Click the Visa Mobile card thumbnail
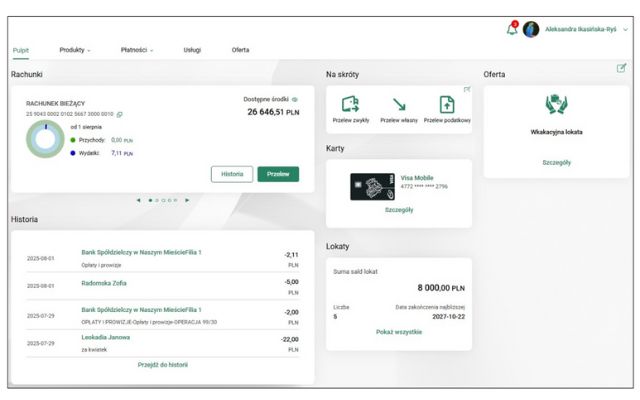The image size is (640, 400). pyautogui.click(x=371, y=187)
